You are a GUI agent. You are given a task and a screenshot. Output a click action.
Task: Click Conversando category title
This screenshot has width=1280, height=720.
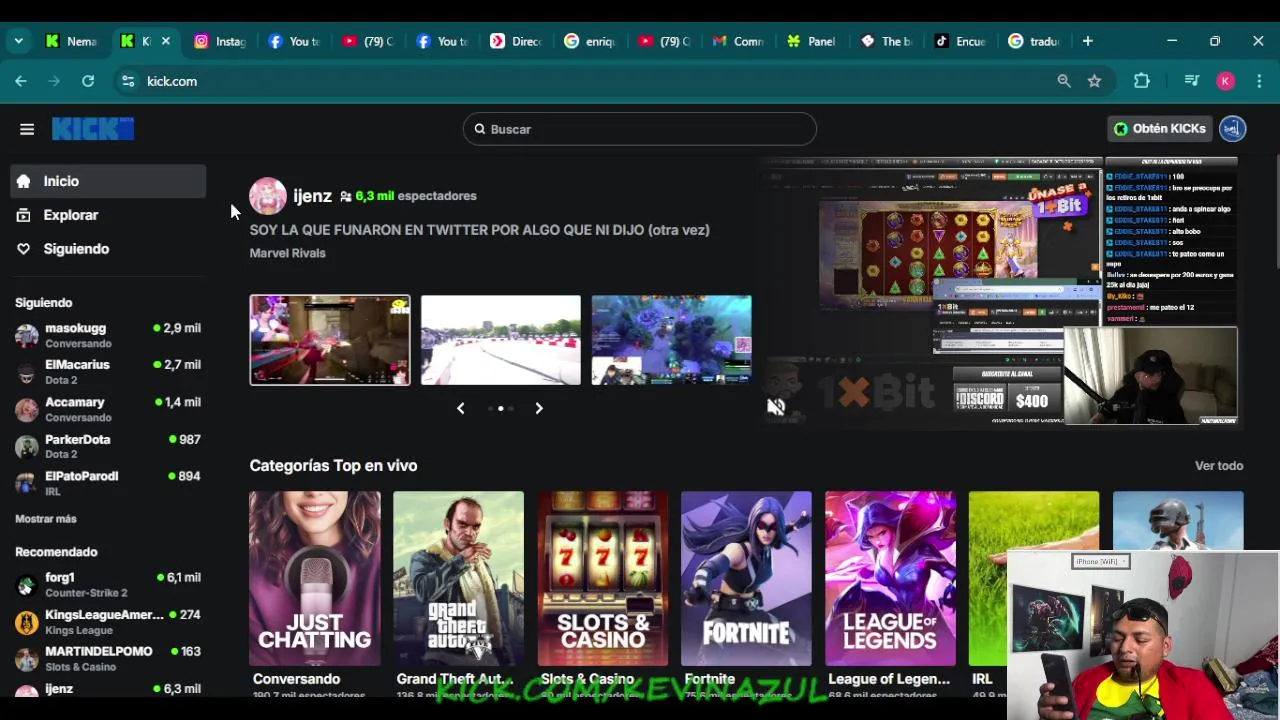coord(296,679)
